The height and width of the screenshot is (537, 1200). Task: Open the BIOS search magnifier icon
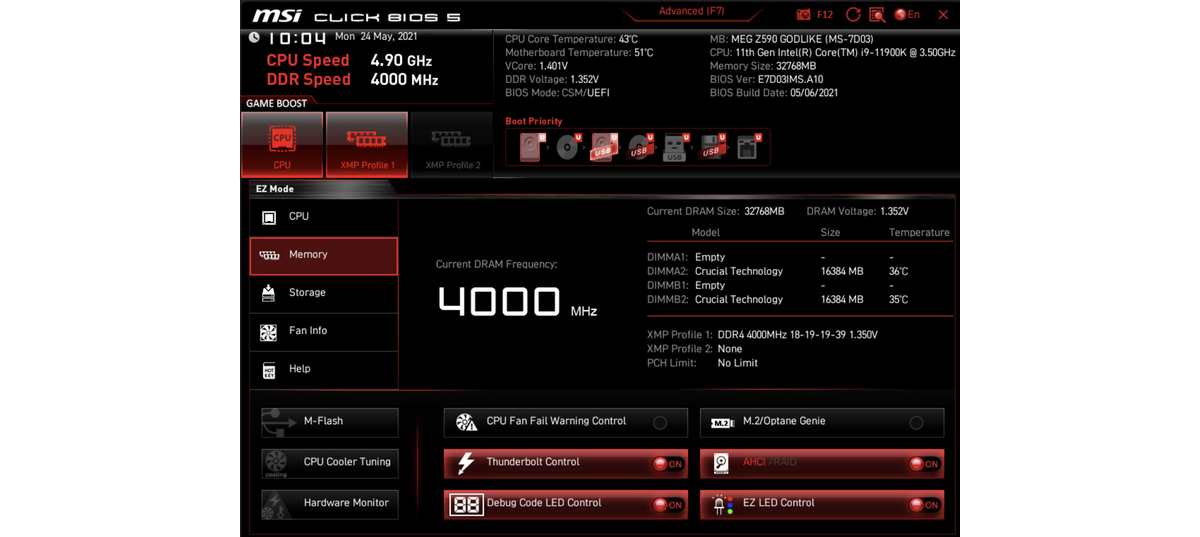pos(877,15)
